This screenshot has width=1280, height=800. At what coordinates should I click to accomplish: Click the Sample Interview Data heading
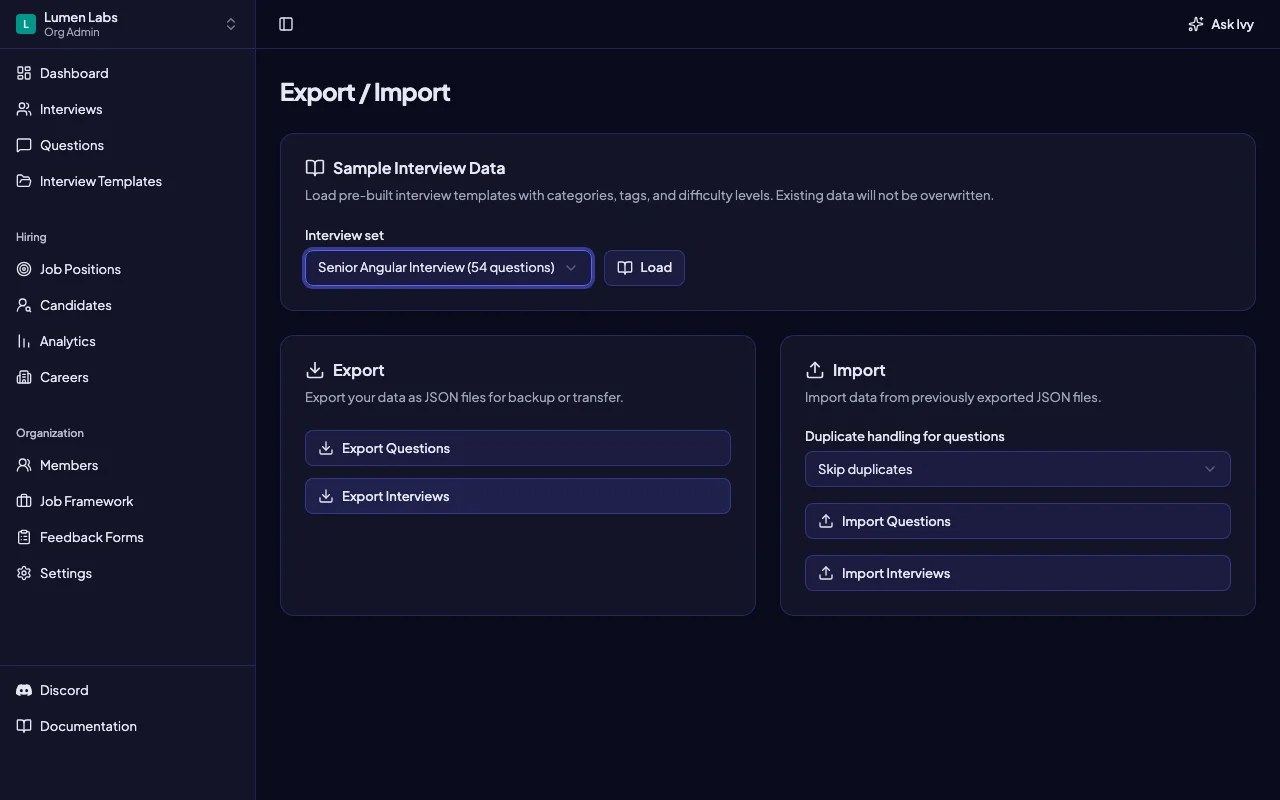pyautogui.click(x=419, y=168)
